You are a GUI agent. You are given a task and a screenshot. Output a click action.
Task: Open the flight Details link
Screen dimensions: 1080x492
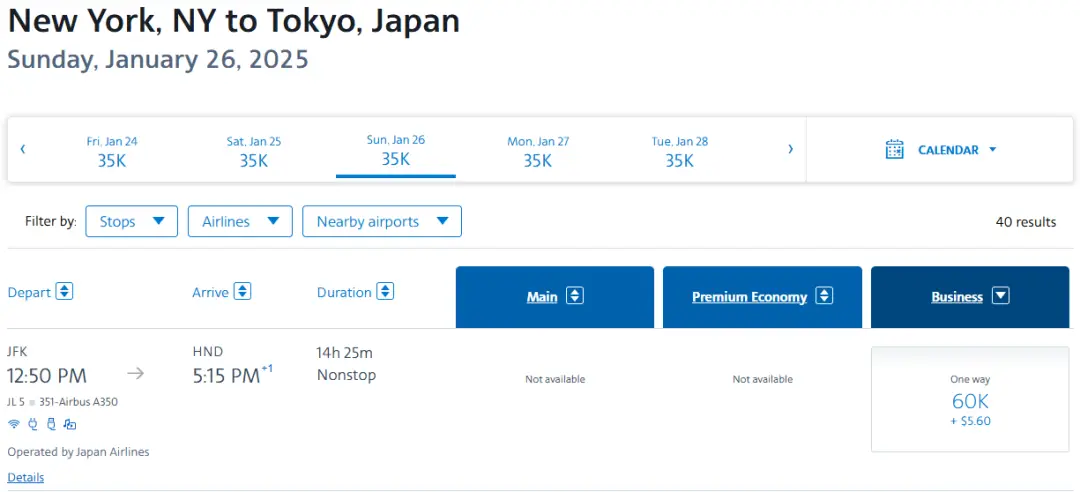click(x=26, y=477)
